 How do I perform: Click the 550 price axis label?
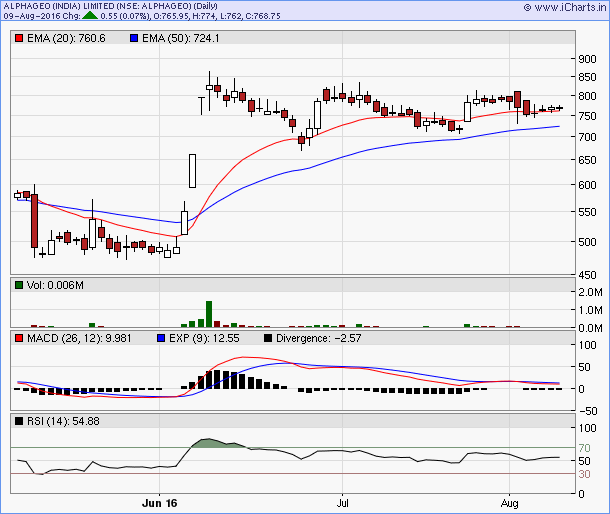[587, 212]
